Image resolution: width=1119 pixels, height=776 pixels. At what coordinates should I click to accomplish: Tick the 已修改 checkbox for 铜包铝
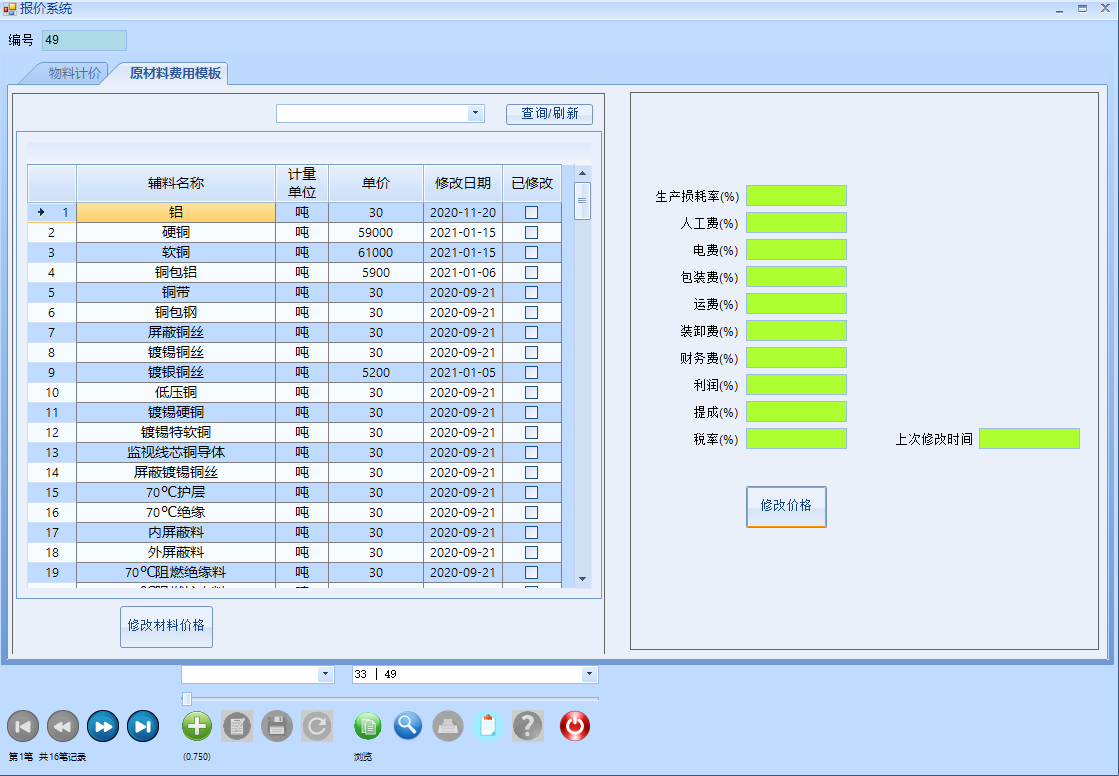(531, 272)
